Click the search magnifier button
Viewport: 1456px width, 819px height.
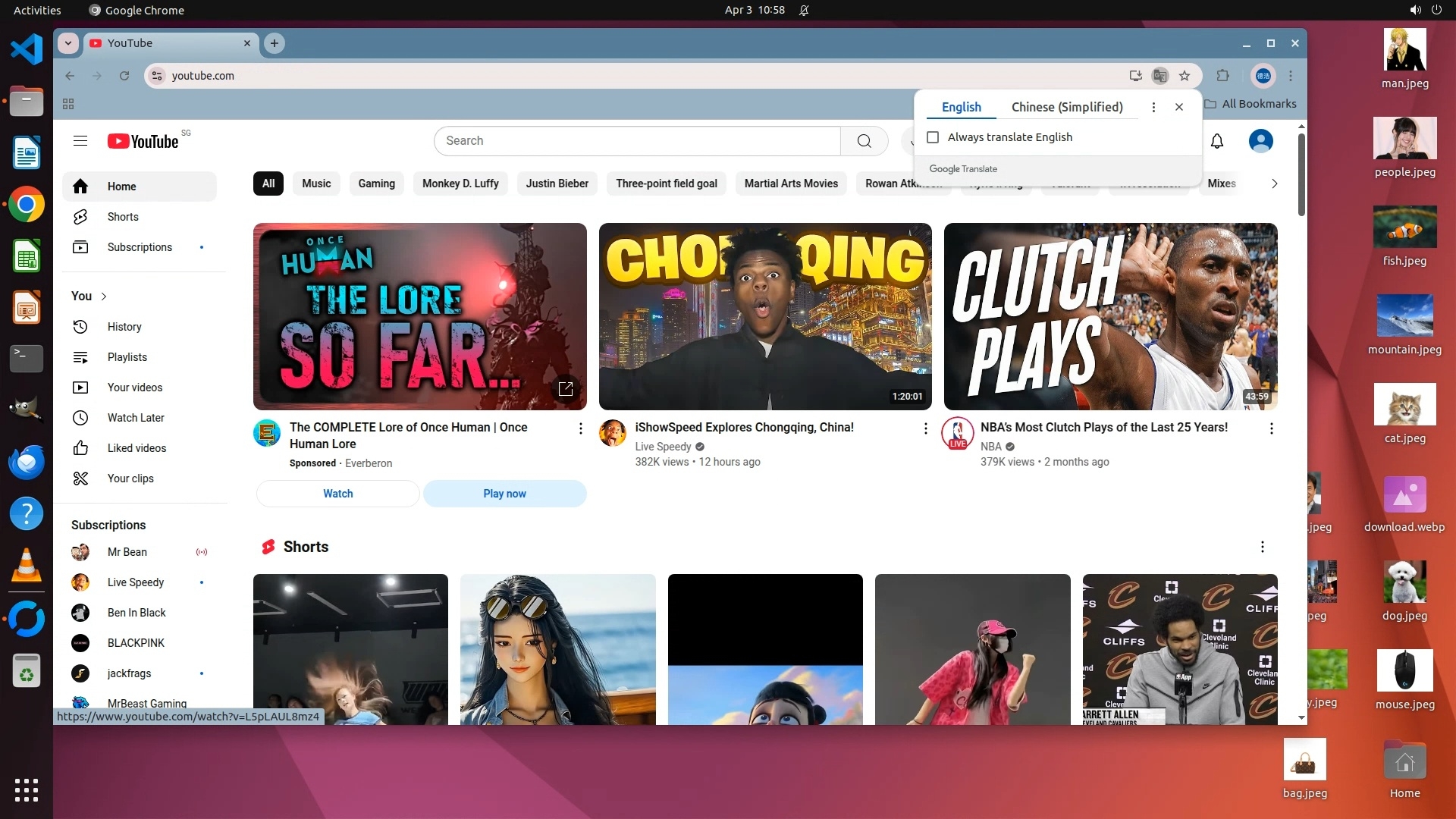pyautogui.click(x=864, y=141)
